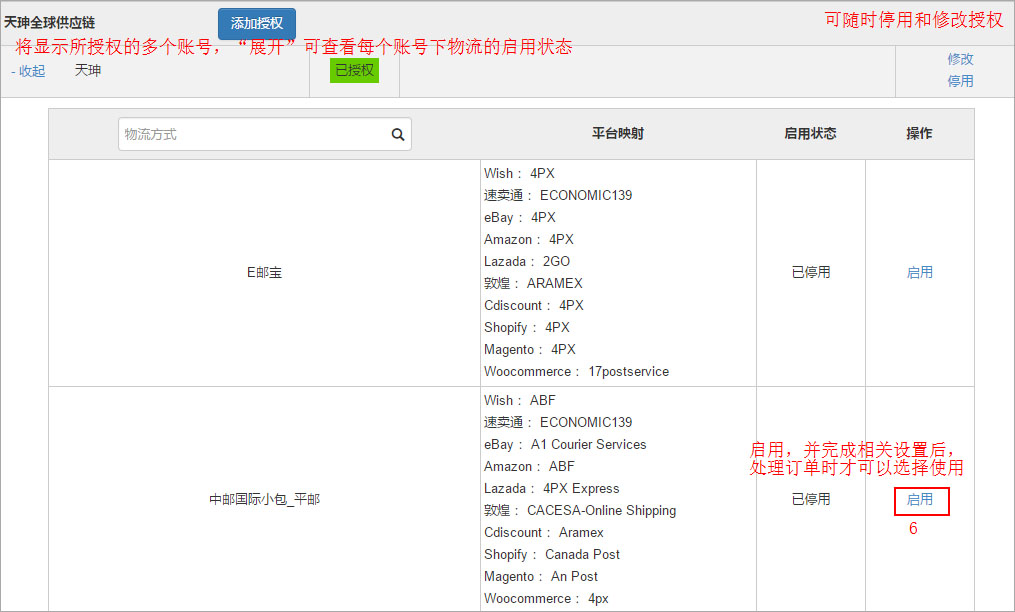Click E邮宝's 速卖通 ECONOMIC139 mapping
1015x612 pixels.
[558, 195]
